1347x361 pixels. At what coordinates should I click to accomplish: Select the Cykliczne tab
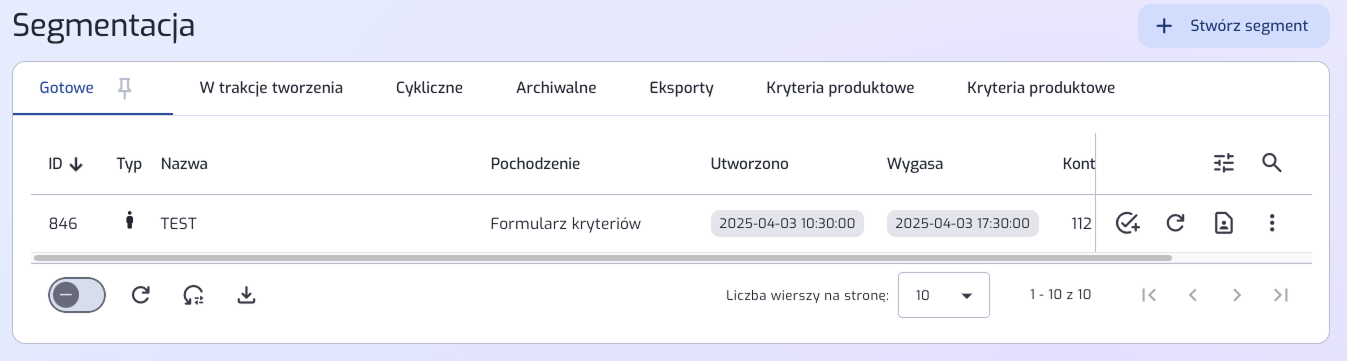(x=429, y=88)
